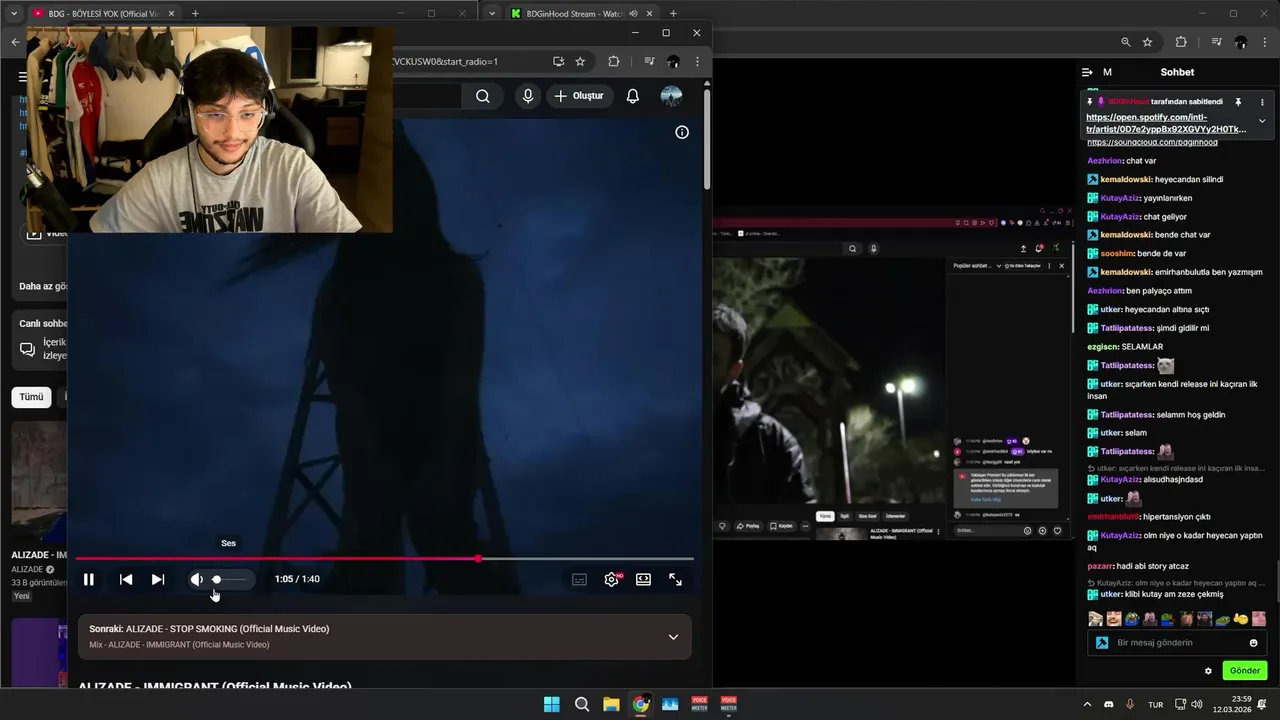Open the chat emoji picker
The width and height of the screenshot is (1280, 720).
tap(1254, 643)
